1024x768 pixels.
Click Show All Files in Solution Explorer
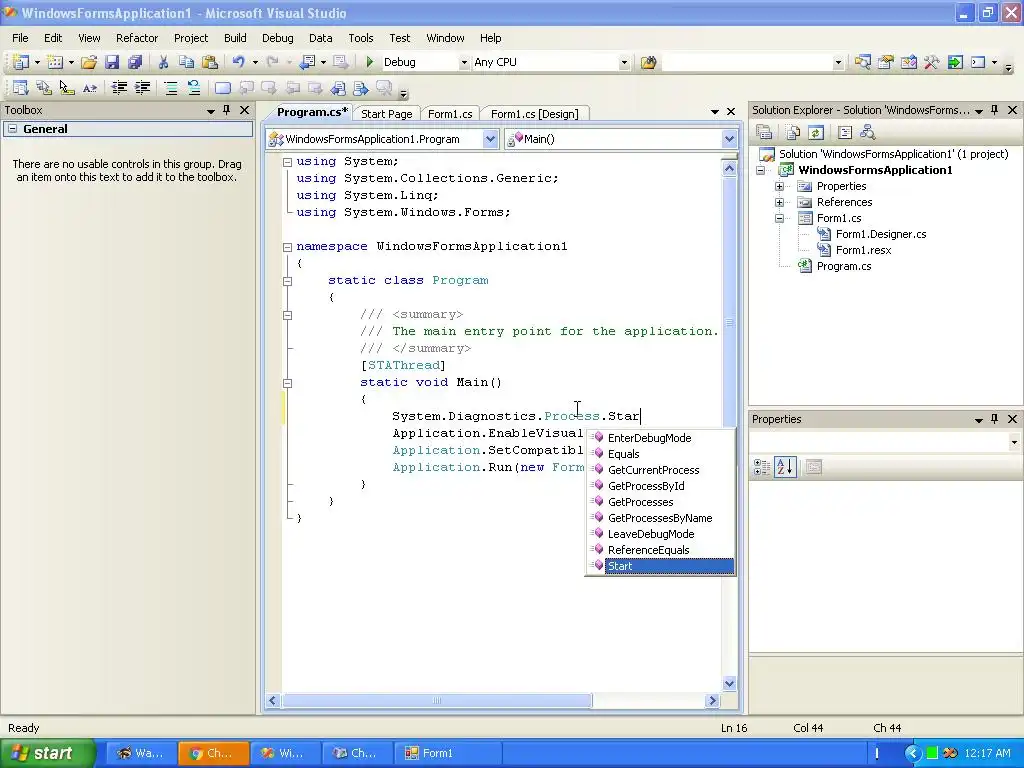pyautogui.click(x=793, y=133)
